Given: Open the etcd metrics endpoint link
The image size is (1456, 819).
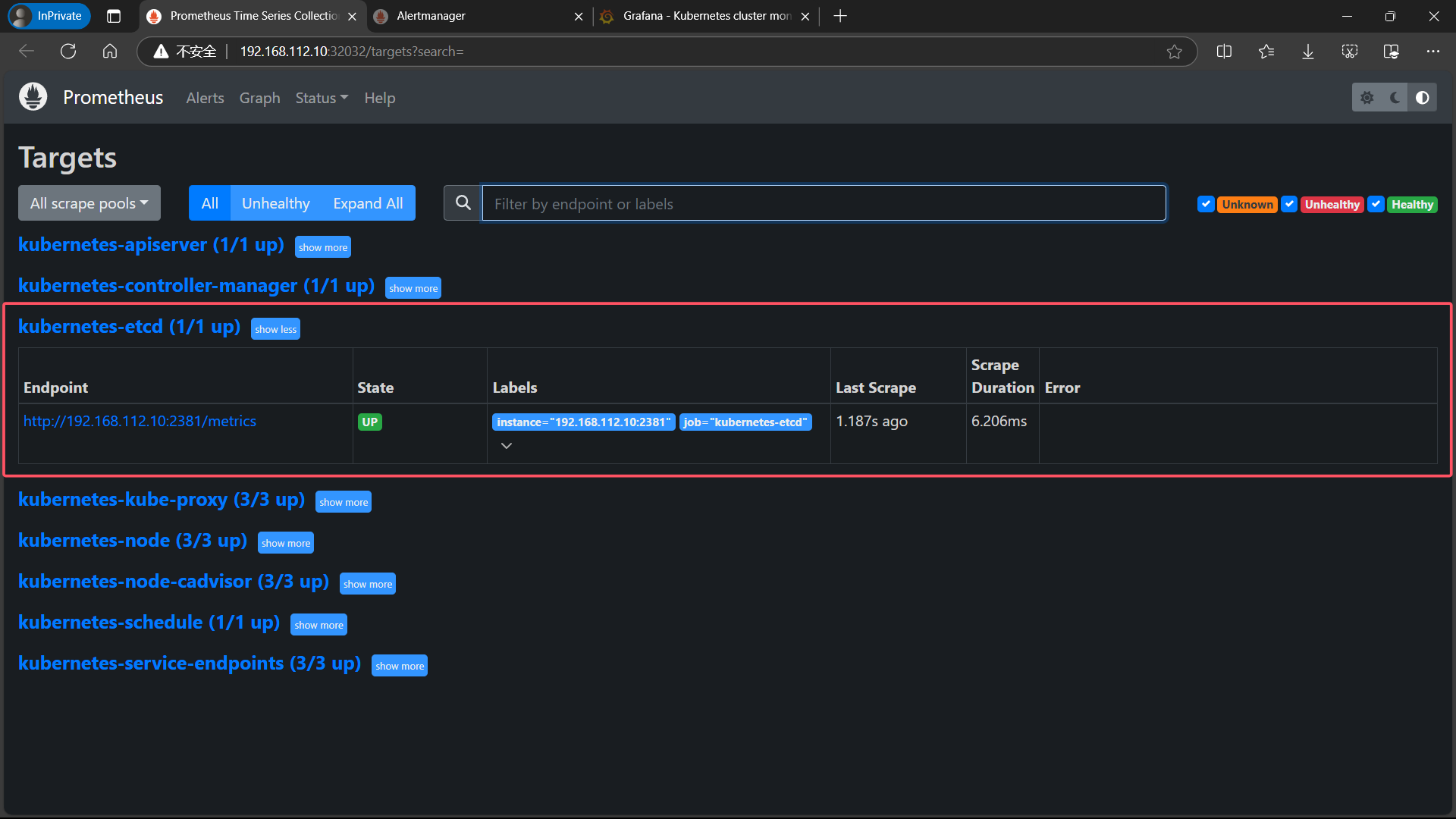Looking at the screenshot, I should coord(140,421).
